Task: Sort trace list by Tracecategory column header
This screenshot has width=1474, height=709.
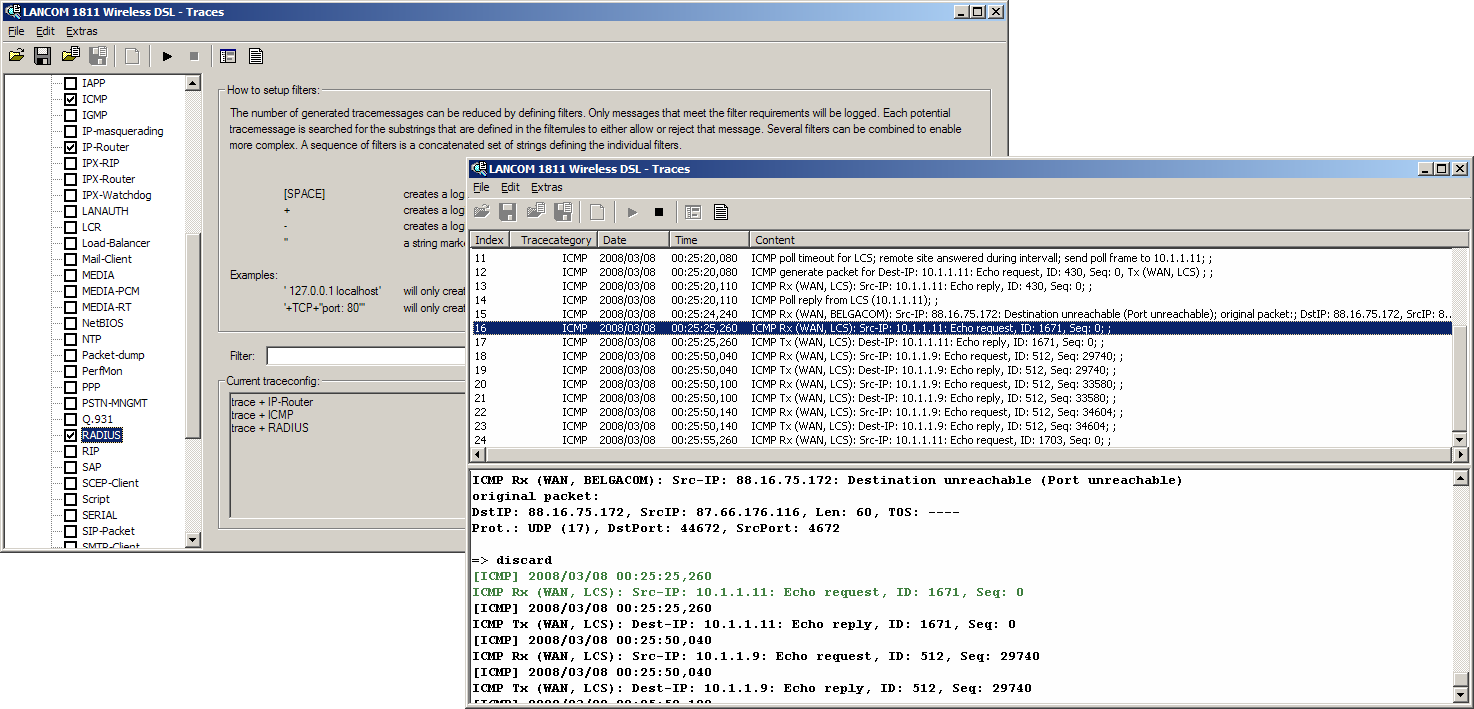Action: tap(555, 240)
